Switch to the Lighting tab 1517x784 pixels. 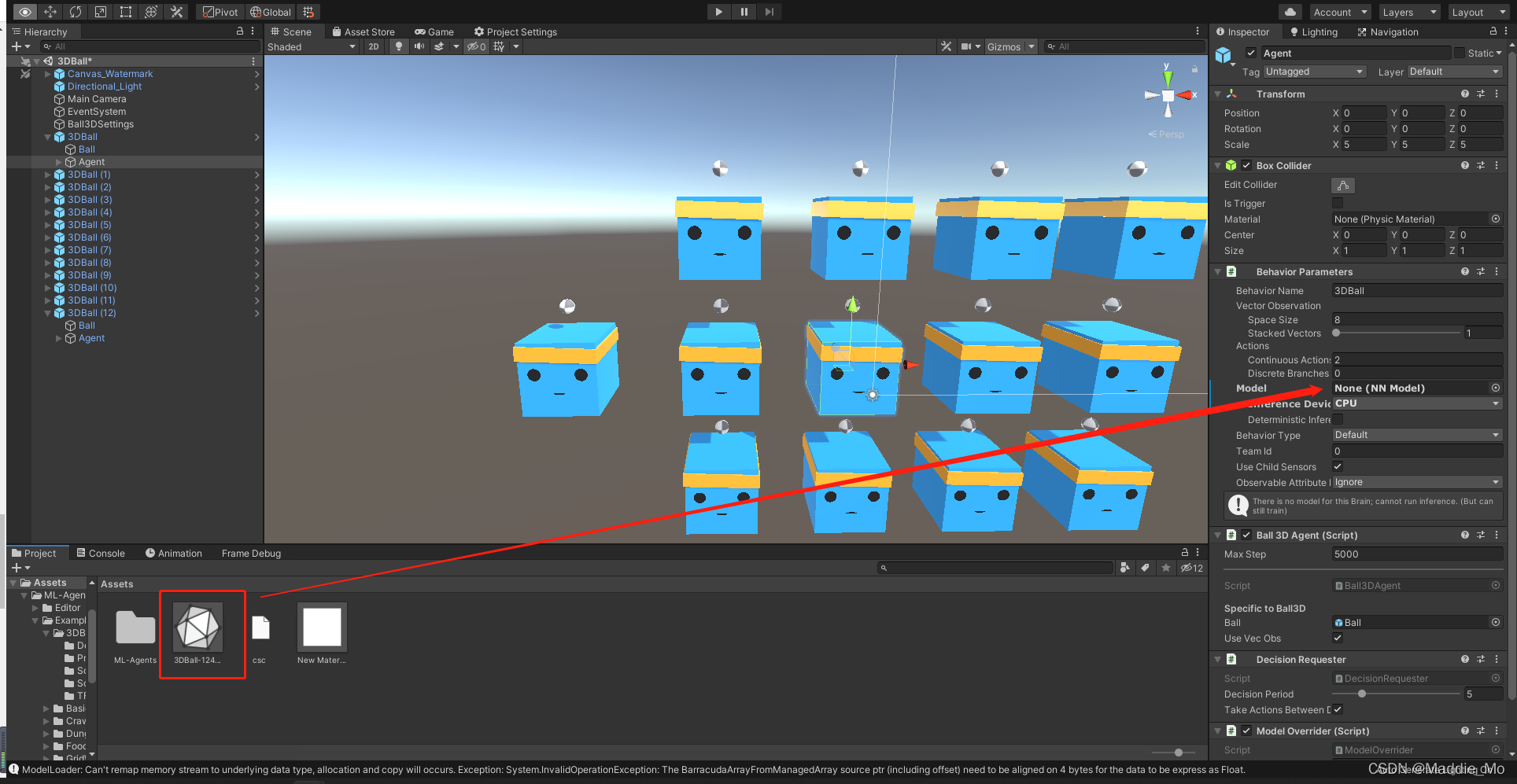(x=1314, y=32)
